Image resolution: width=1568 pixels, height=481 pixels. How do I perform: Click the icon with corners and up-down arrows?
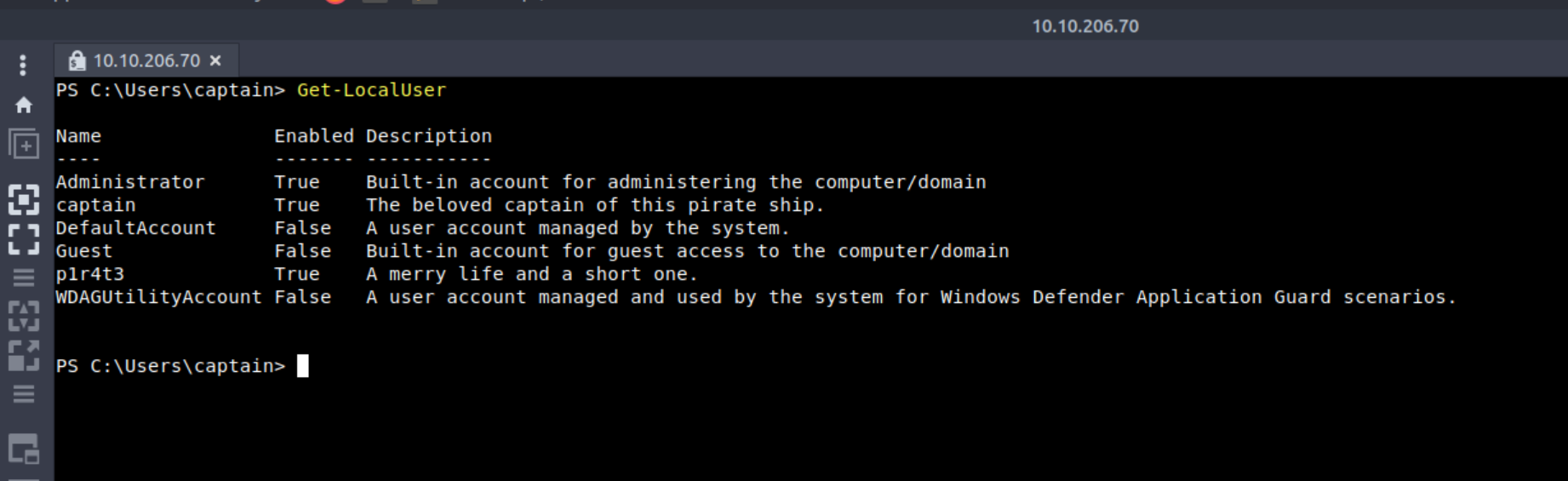pos(24,316)
